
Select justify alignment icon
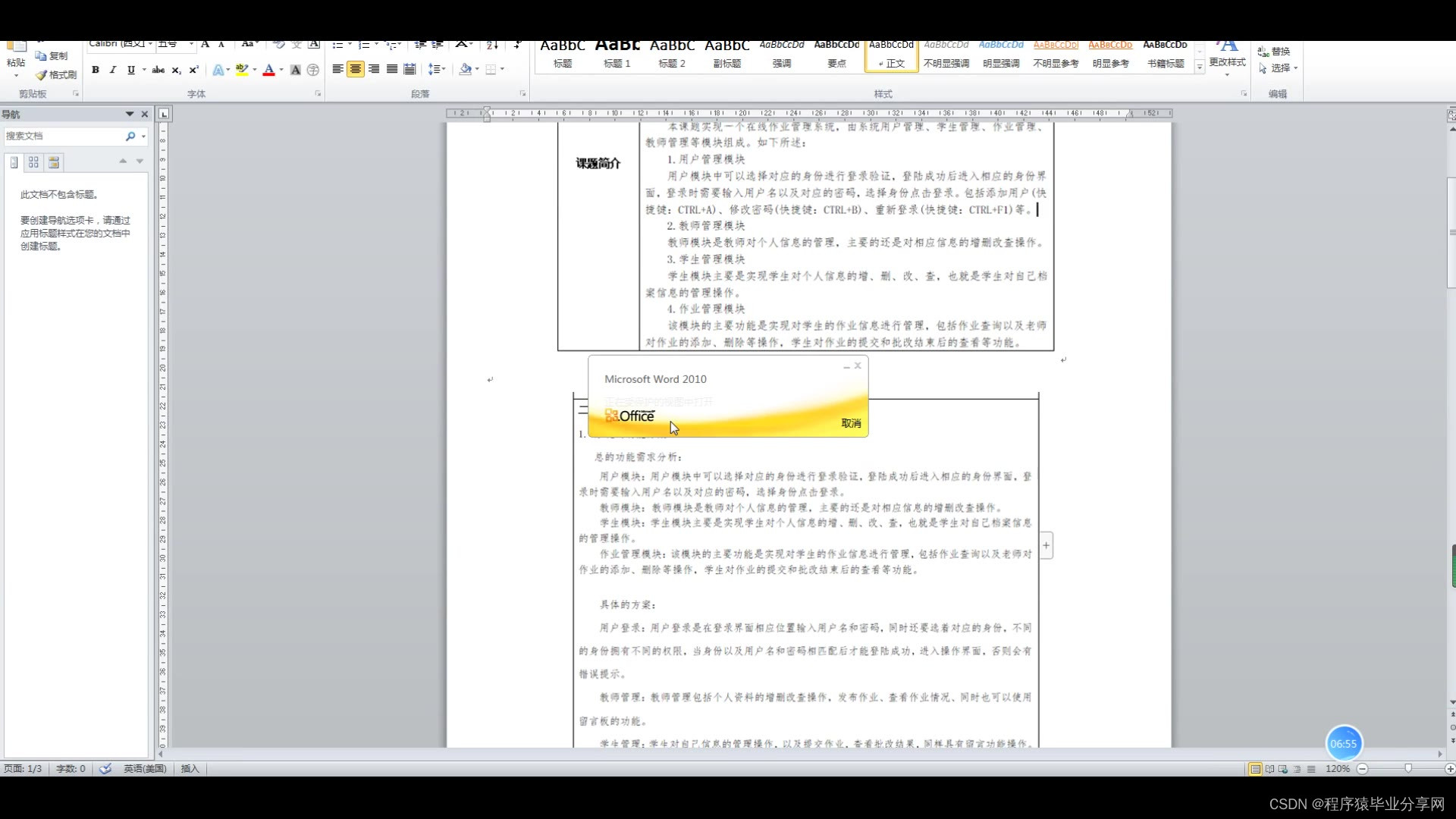pyautogui.click(x=391, y=69)
